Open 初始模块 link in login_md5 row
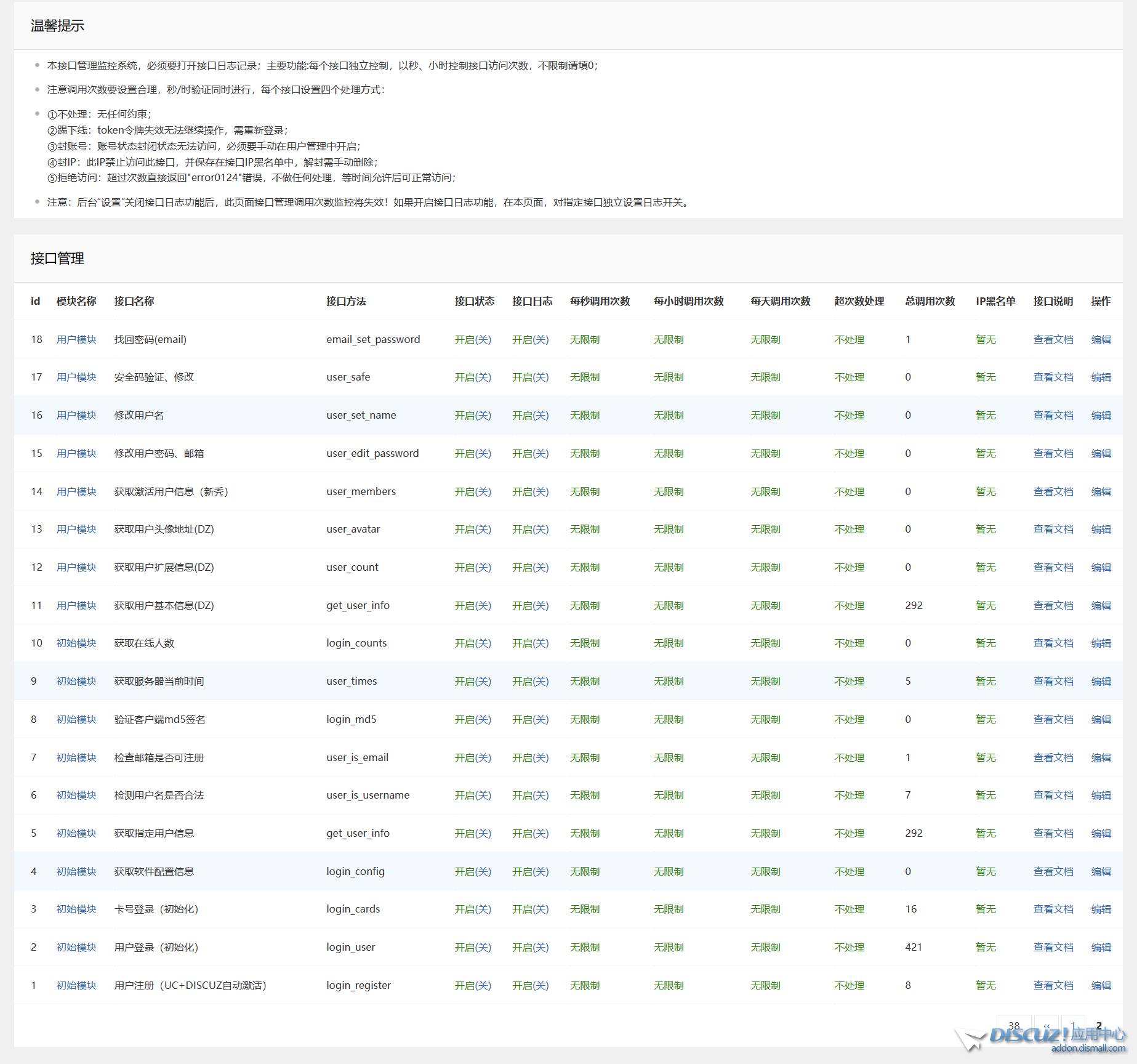 click(76, 719)
